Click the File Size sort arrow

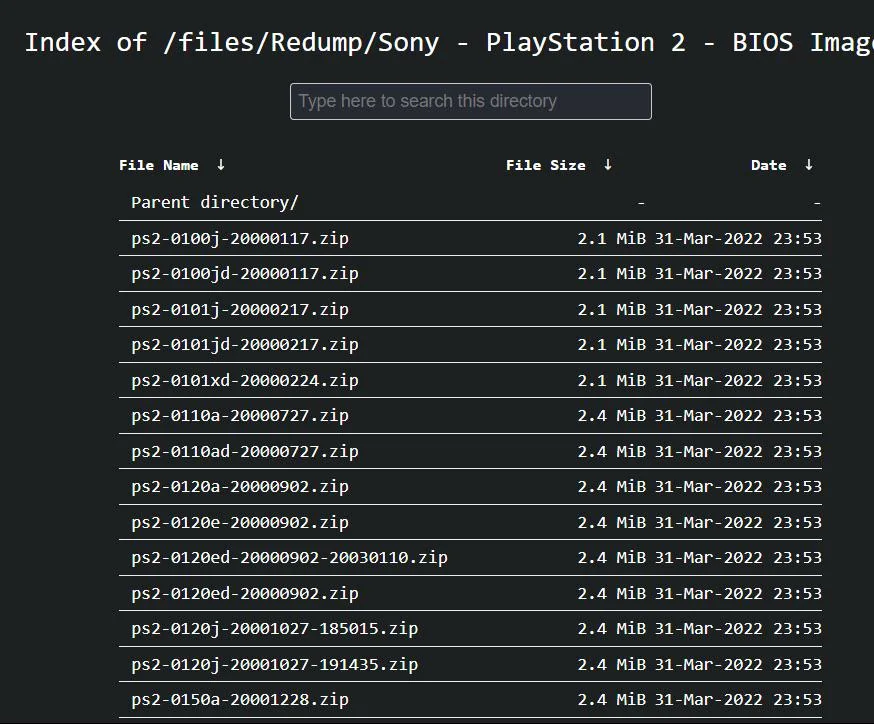pyautogui.click(x=608, y=165)
